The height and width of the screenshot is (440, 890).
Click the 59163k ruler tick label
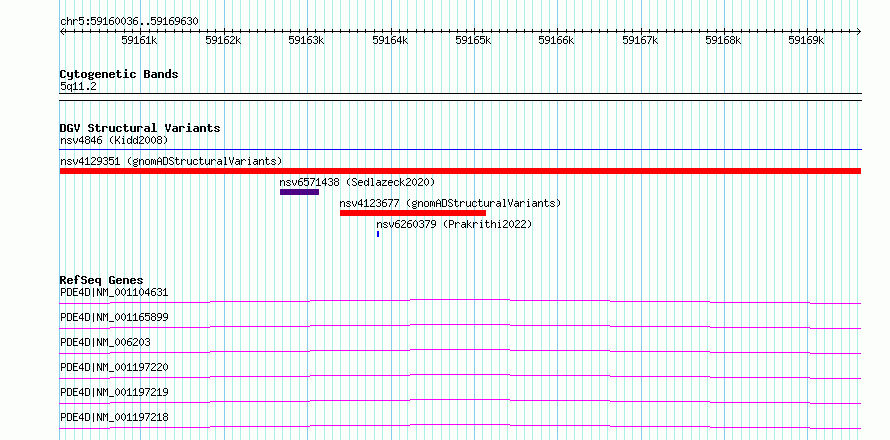click(307, 40)
